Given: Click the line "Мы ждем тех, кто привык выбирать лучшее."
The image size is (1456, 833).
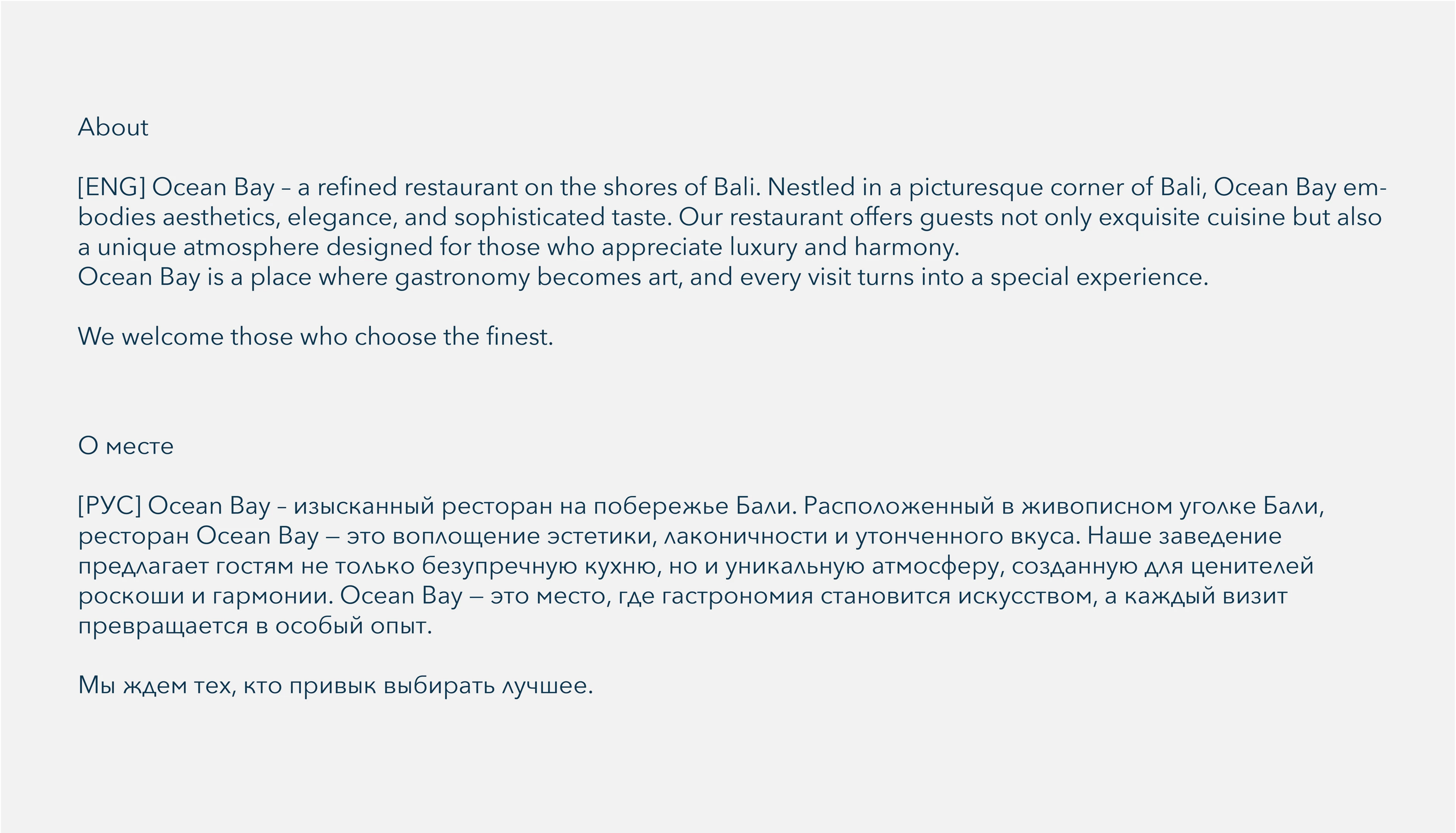Looking at the screenshot, I should point(335,686).
